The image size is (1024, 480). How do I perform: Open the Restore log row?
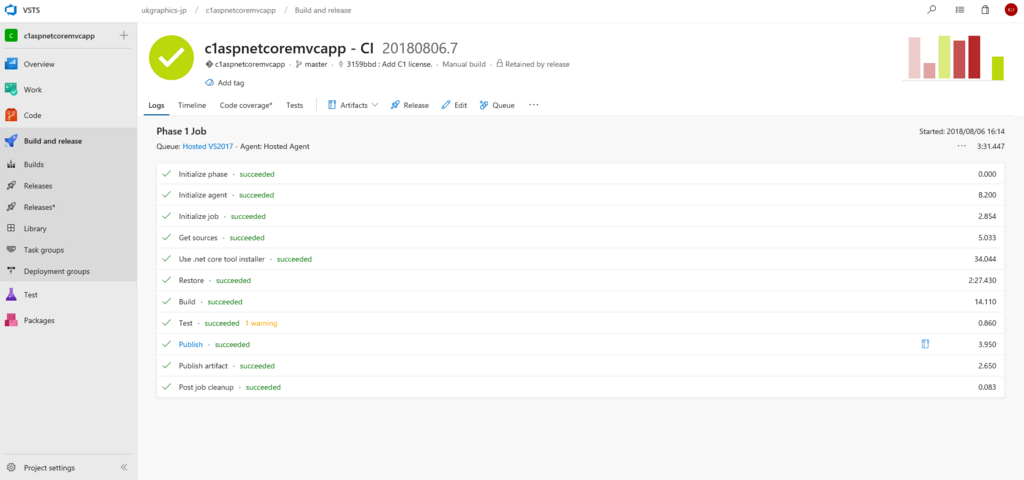tap(580, 280)
